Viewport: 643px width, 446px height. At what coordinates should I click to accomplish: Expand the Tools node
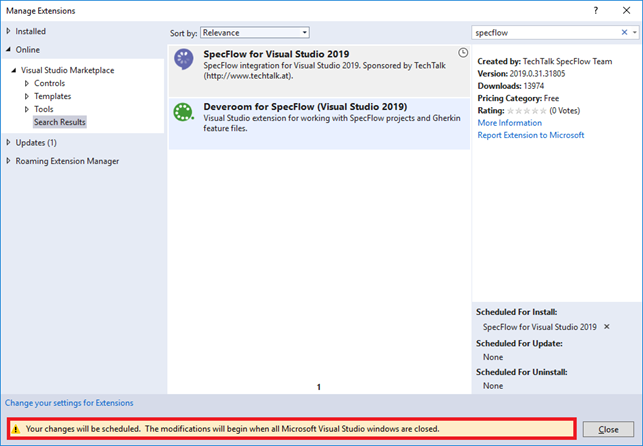point(27,109)
